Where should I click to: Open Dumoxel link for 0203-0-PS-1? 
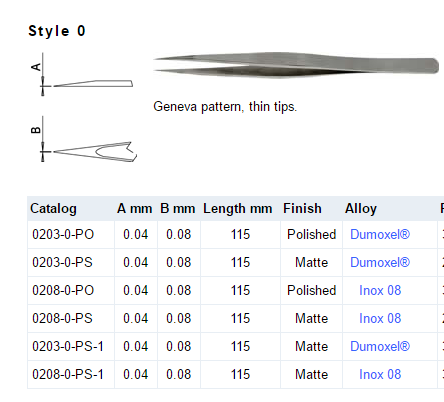(380, 346)
